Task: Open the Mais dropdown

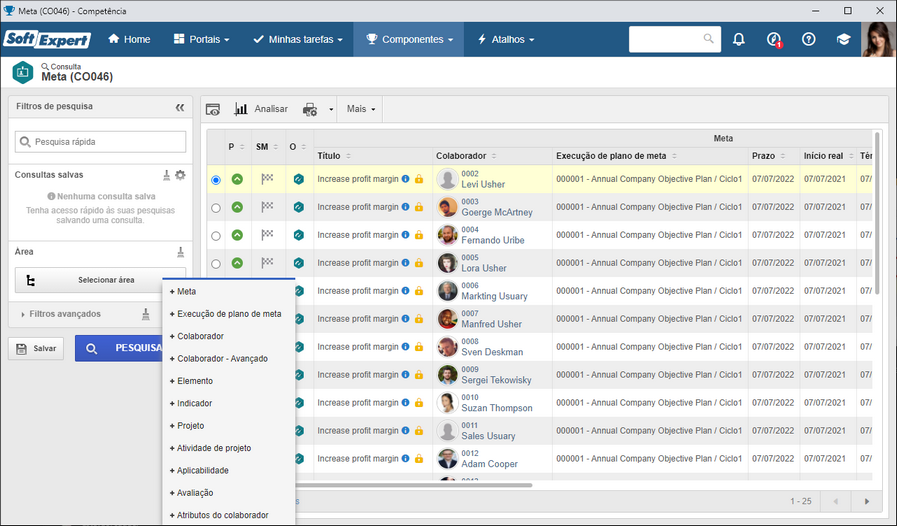Action: (360, 109)
